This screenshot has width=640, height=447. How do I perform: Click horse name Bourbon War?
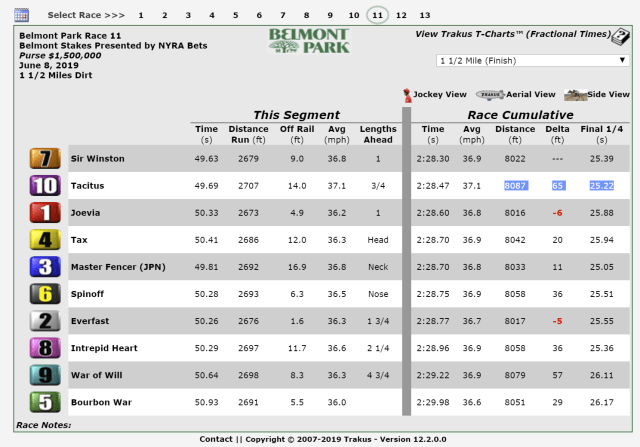101,402
